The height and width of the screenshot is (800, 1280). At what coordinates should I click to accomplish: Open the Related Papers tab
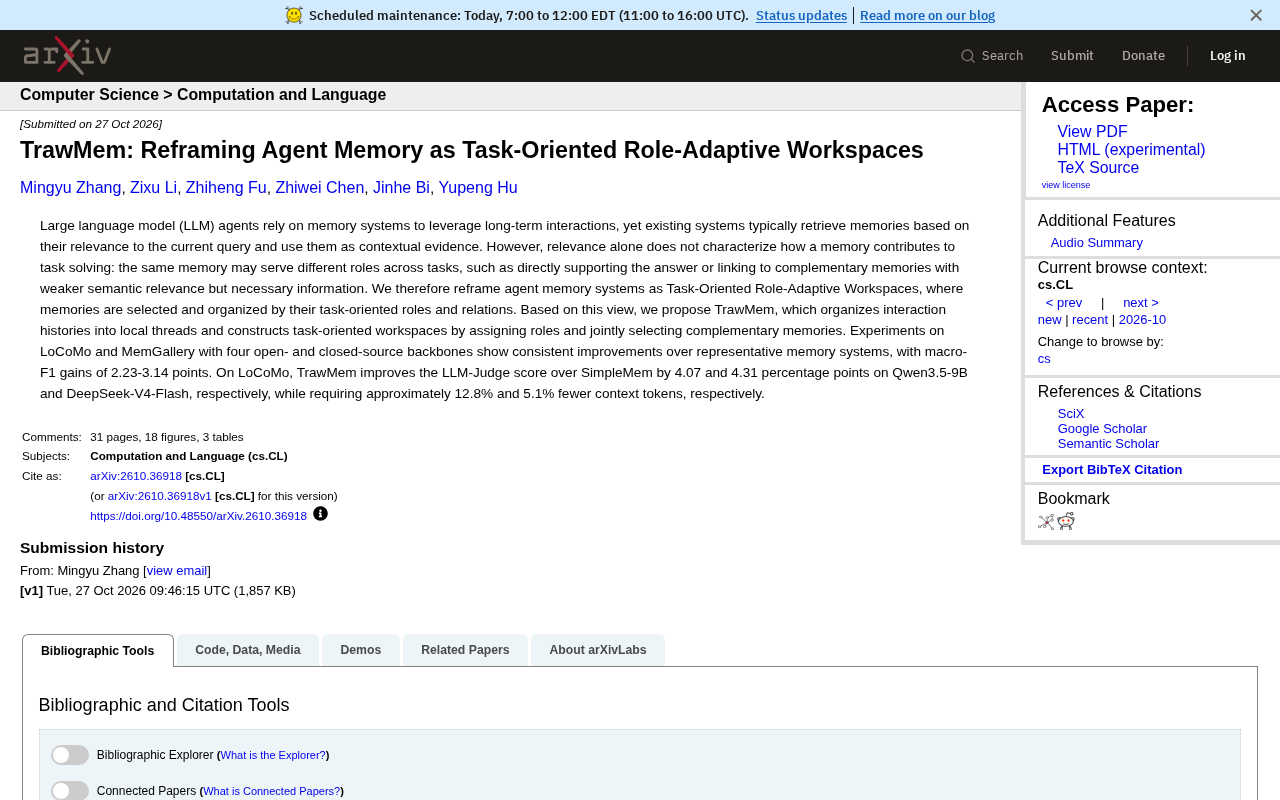(465, 650)
